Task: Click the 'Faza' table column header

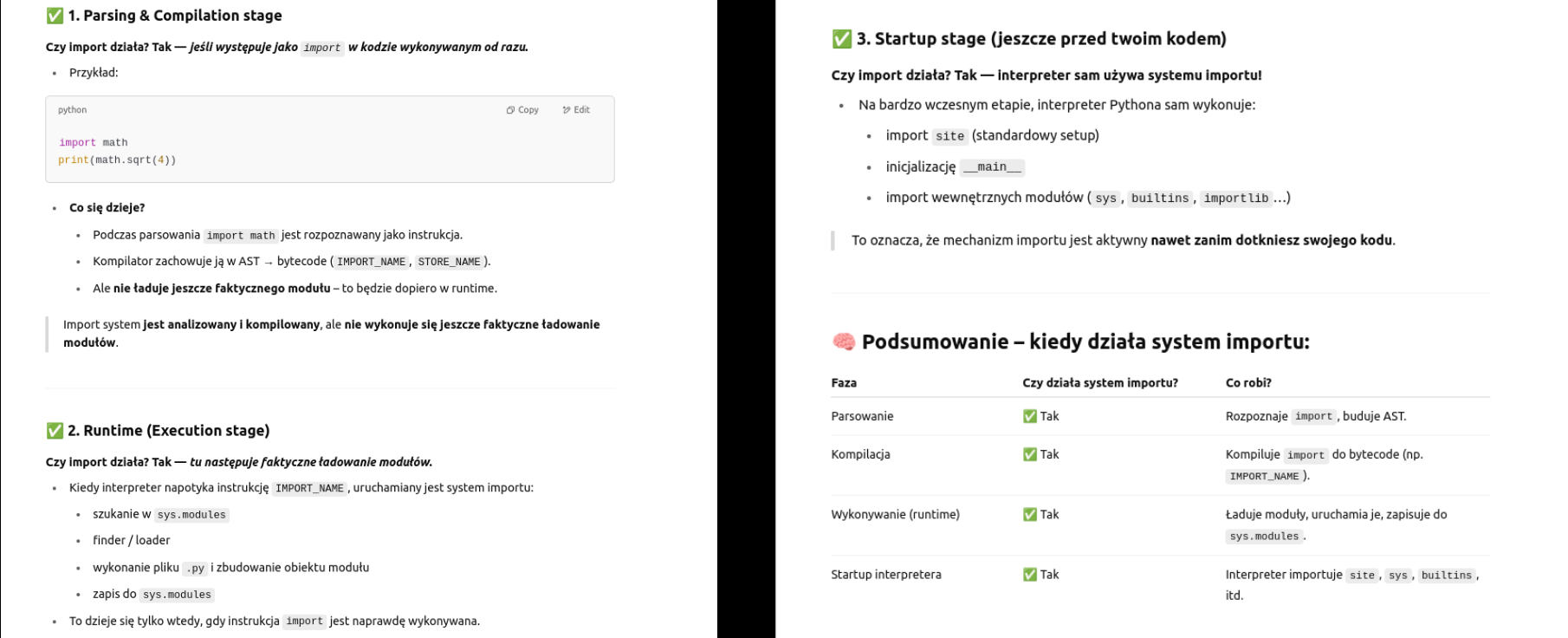Action: pyautogui.click(x=844, y=382)
